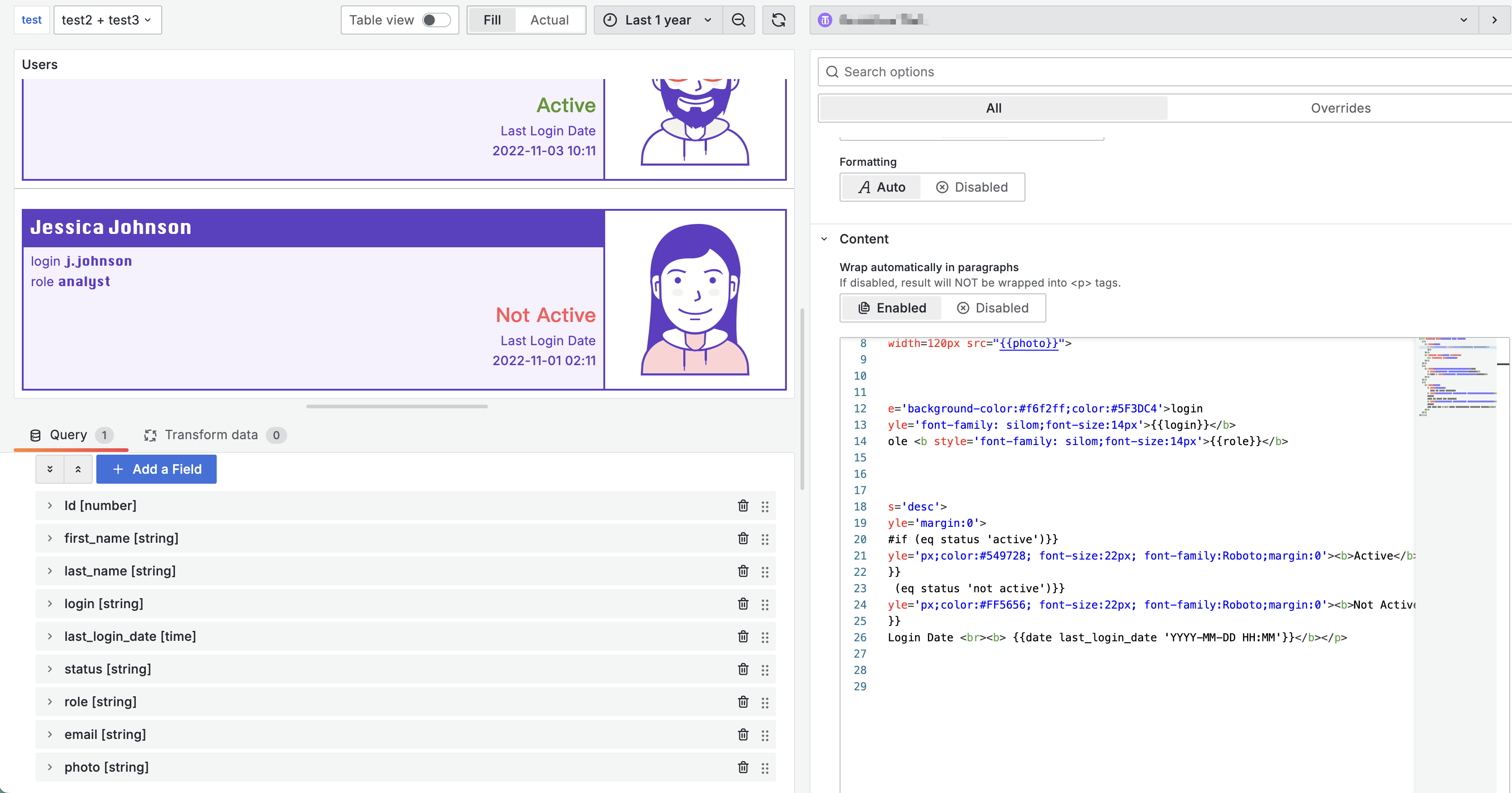Delete the photo [string] field
1512x793 pixels.
tap(743, 768)
